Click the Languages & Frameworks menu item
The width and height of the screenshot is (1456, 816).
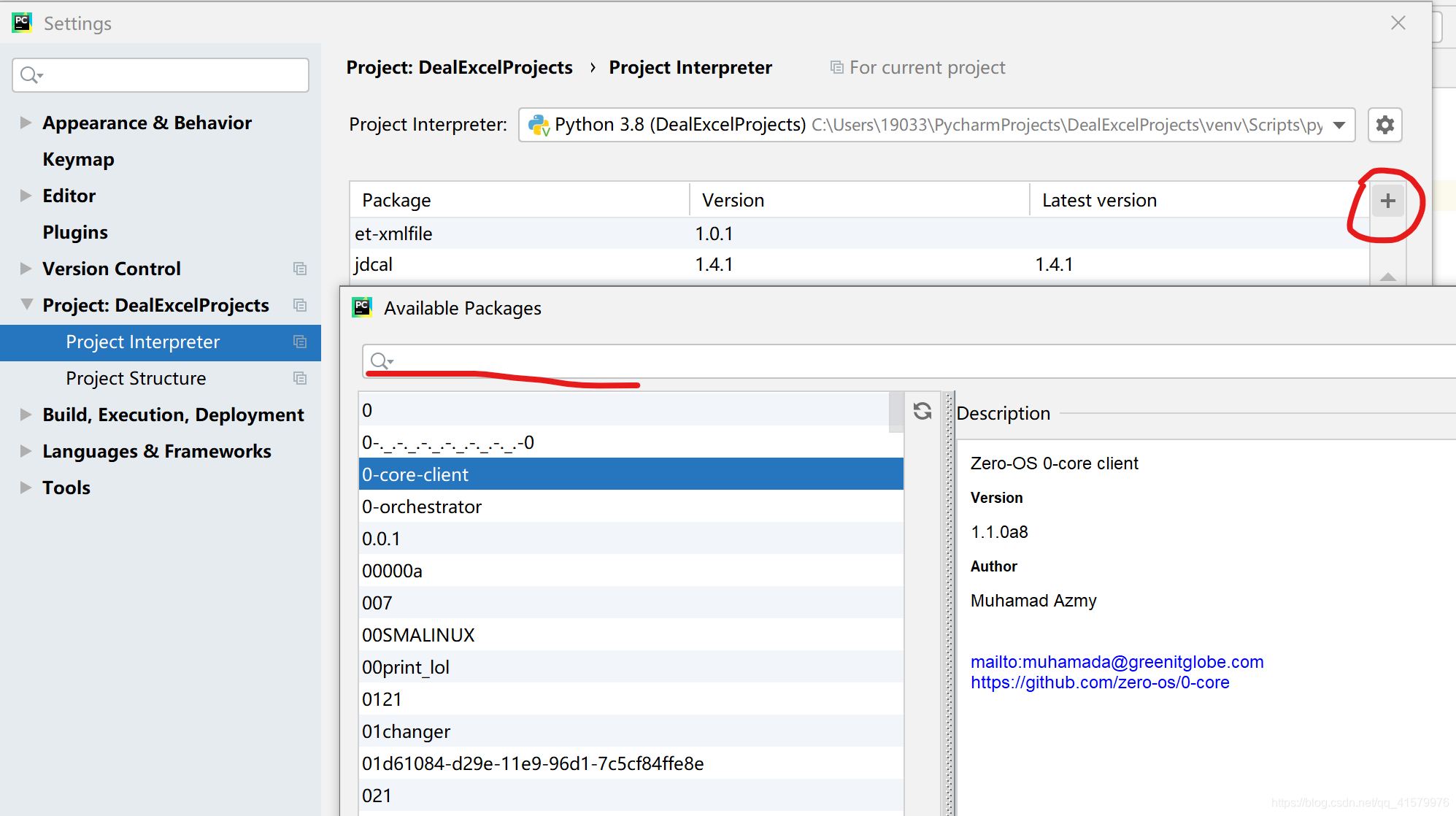(155, 452)
